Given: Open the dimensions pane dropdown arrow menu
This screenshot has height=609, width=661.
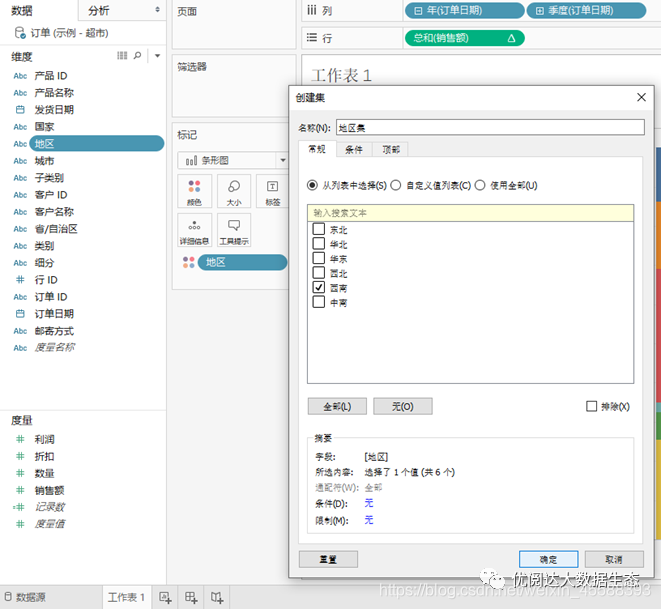Looking at the screenshot, I should 157,56.
